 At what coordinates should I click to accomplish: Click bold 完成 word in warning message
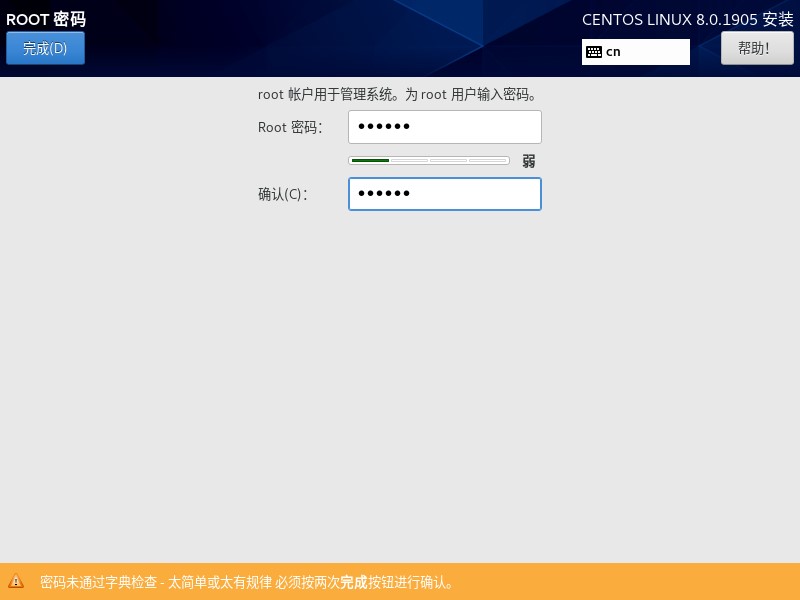354,582
